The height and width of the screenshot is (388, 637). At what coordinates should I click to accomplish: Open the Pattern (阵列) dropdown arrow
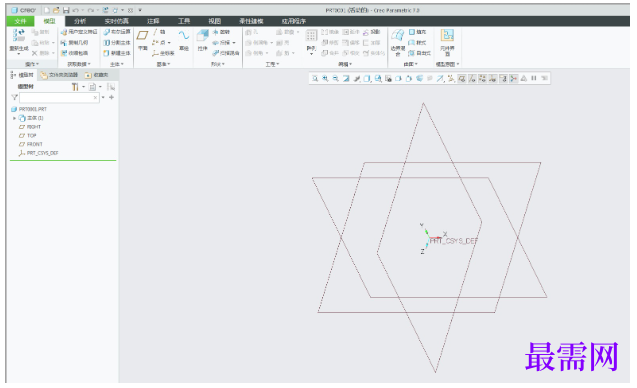311,54
